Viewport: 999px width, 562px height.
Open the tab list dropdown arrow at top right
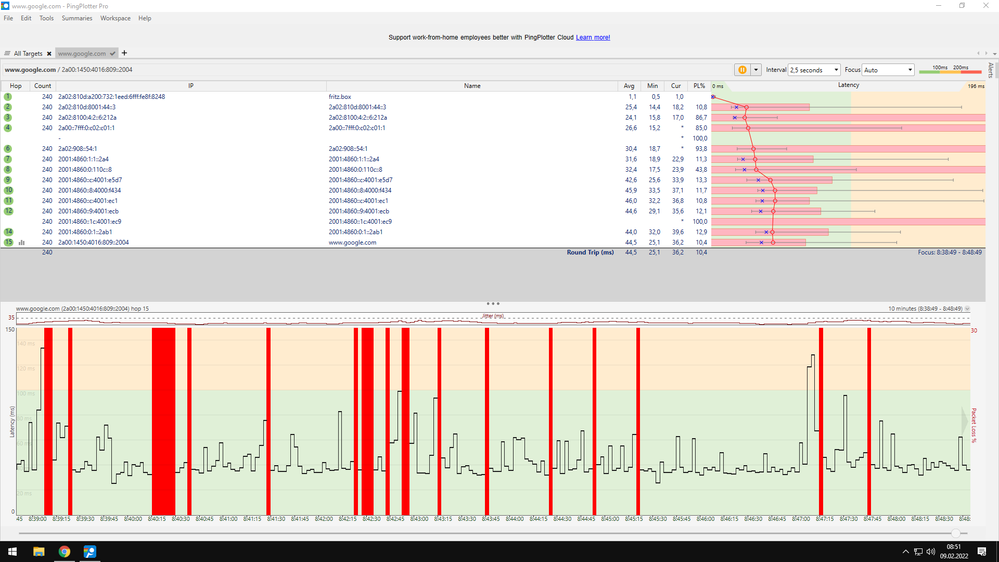(x=995, y=54)
